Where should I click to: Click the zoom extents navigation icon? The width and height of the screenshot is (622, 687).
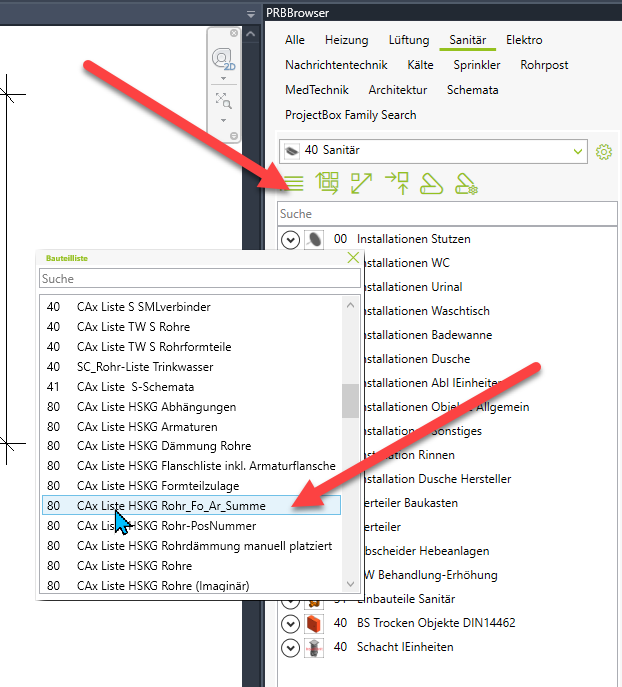click(x=223, y=100)
